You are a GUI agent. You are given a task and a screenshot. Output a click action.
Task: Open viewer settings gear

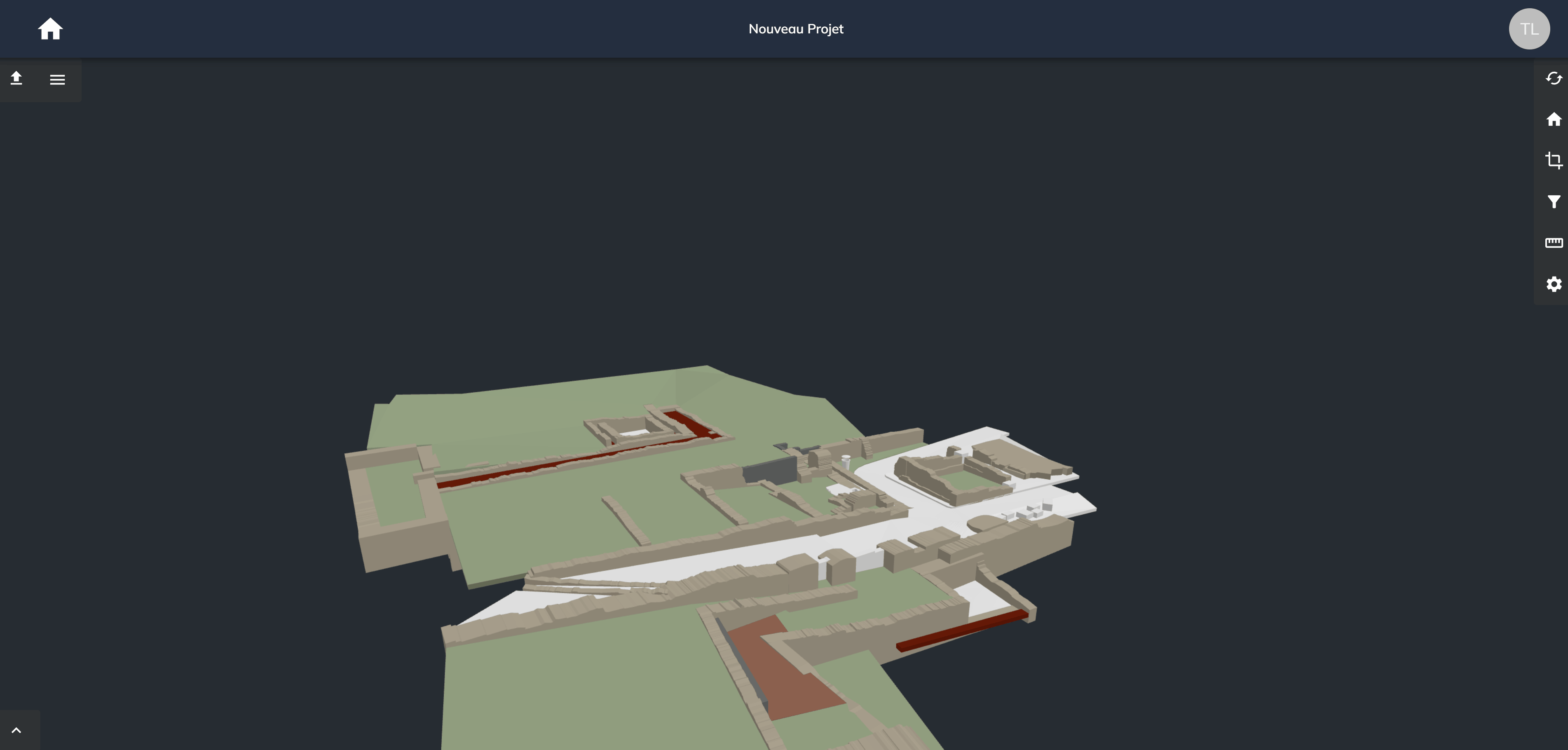(x=1554, y=284)
